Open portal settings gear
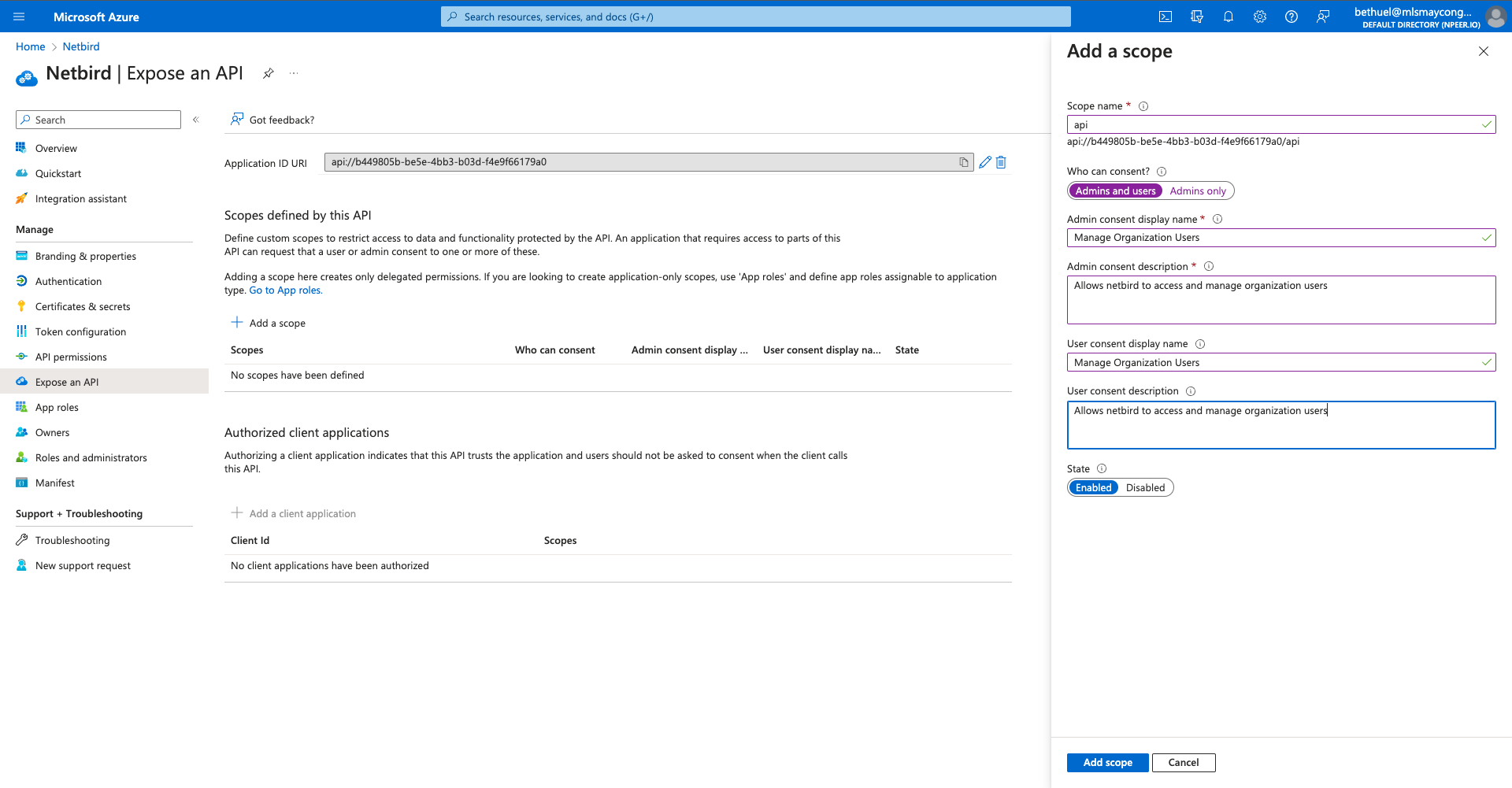Viewport: 1512px width, 788px height. click(x=1260, y=17)
